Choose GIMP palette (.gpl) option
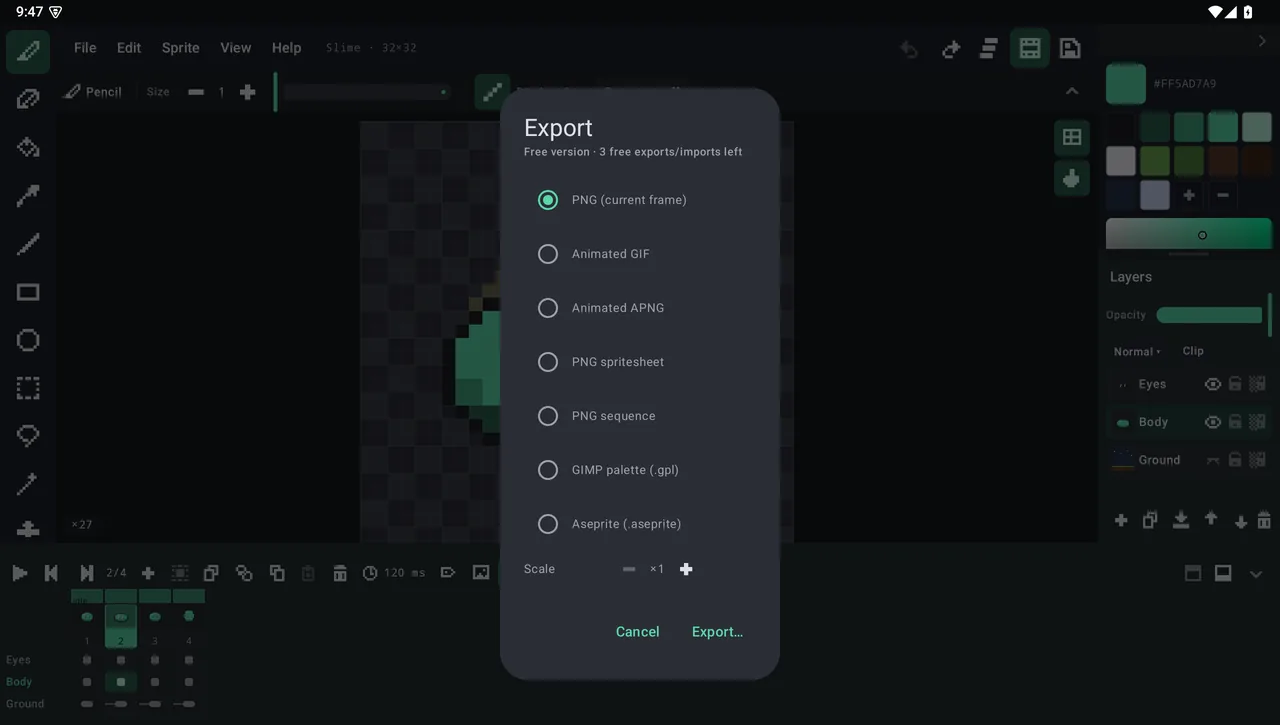Screen dimensions: 1280x725 pos(640,470)
